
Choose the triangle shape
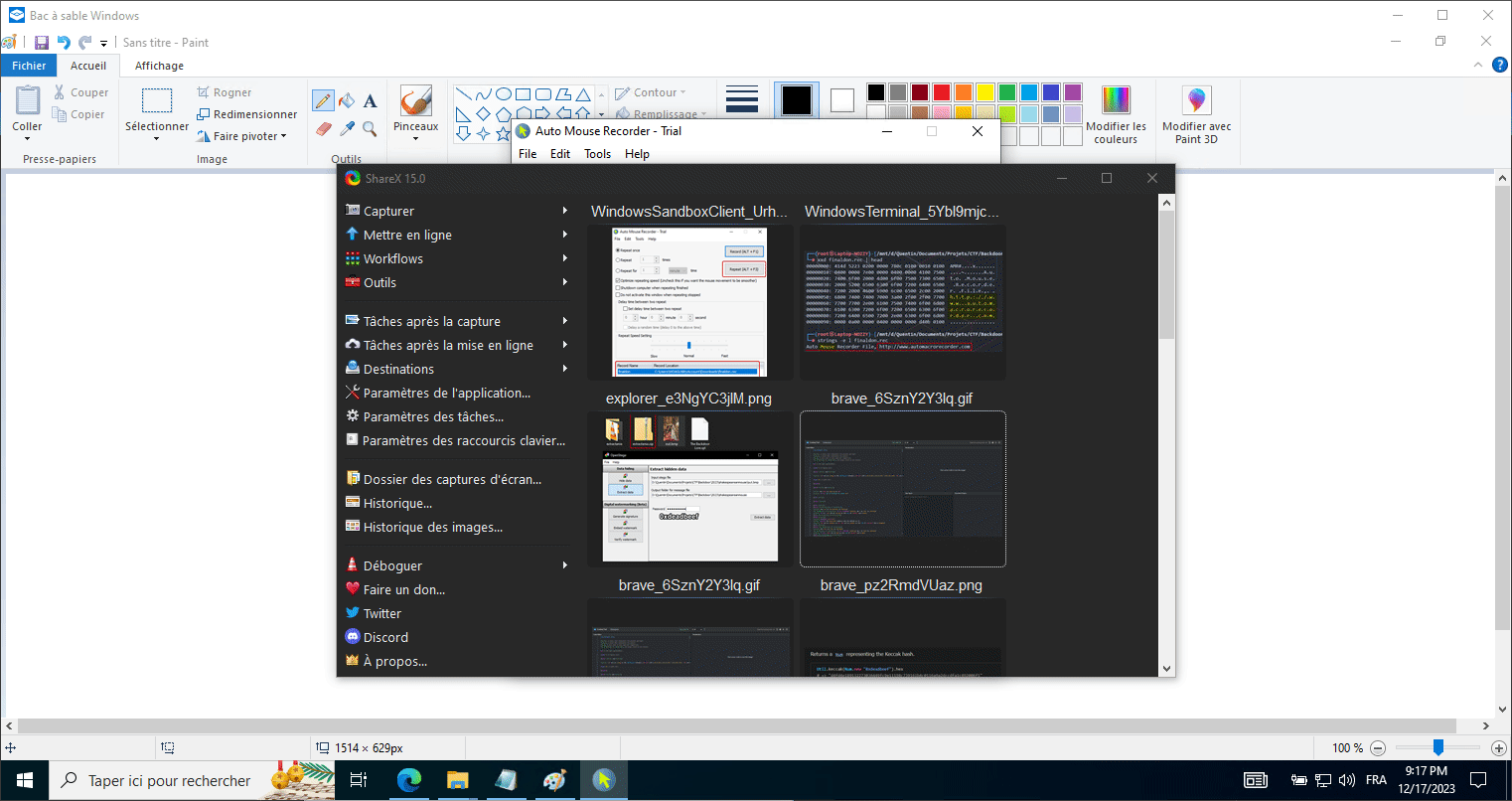tap(583, 94)
